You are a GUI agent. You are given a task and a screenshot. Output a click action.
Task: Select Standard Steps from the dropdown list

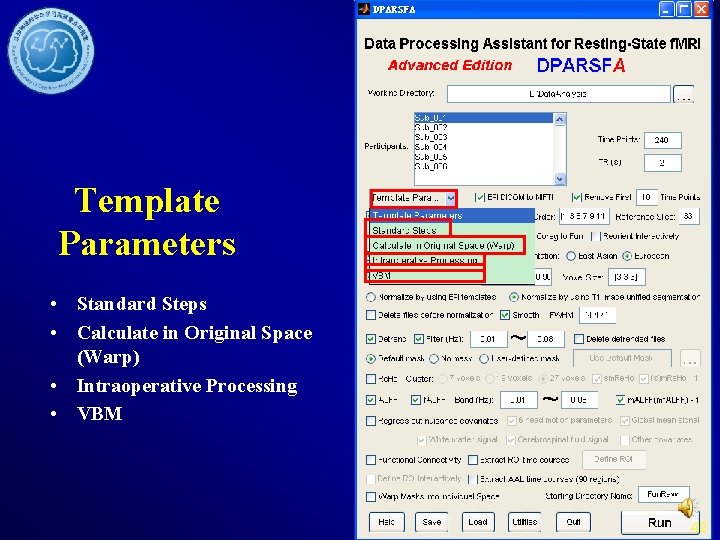pyautogui.click(x=404, y=230)
